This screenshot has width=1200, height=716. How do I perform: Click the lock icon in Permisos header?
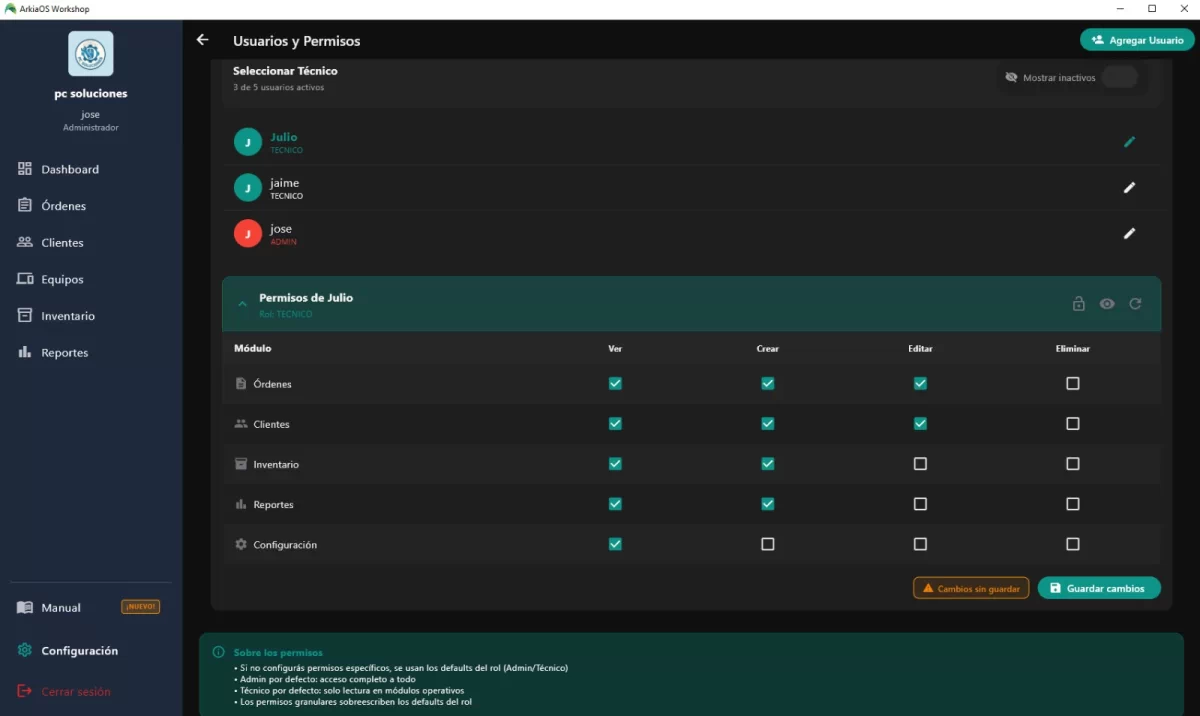pos(1079,304)
